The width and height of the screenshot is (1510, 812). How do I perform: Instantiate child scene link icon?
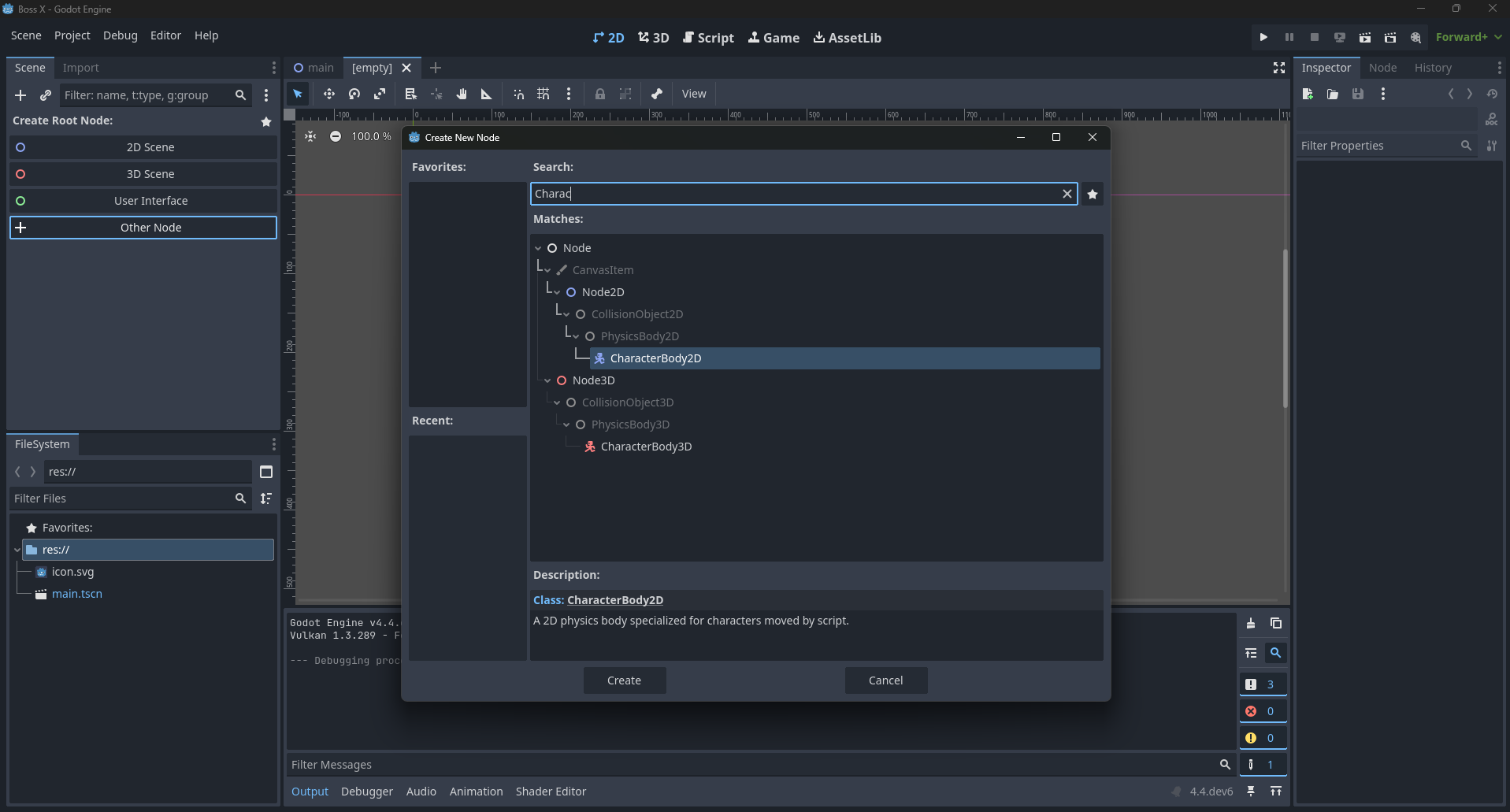click(46, 95)
